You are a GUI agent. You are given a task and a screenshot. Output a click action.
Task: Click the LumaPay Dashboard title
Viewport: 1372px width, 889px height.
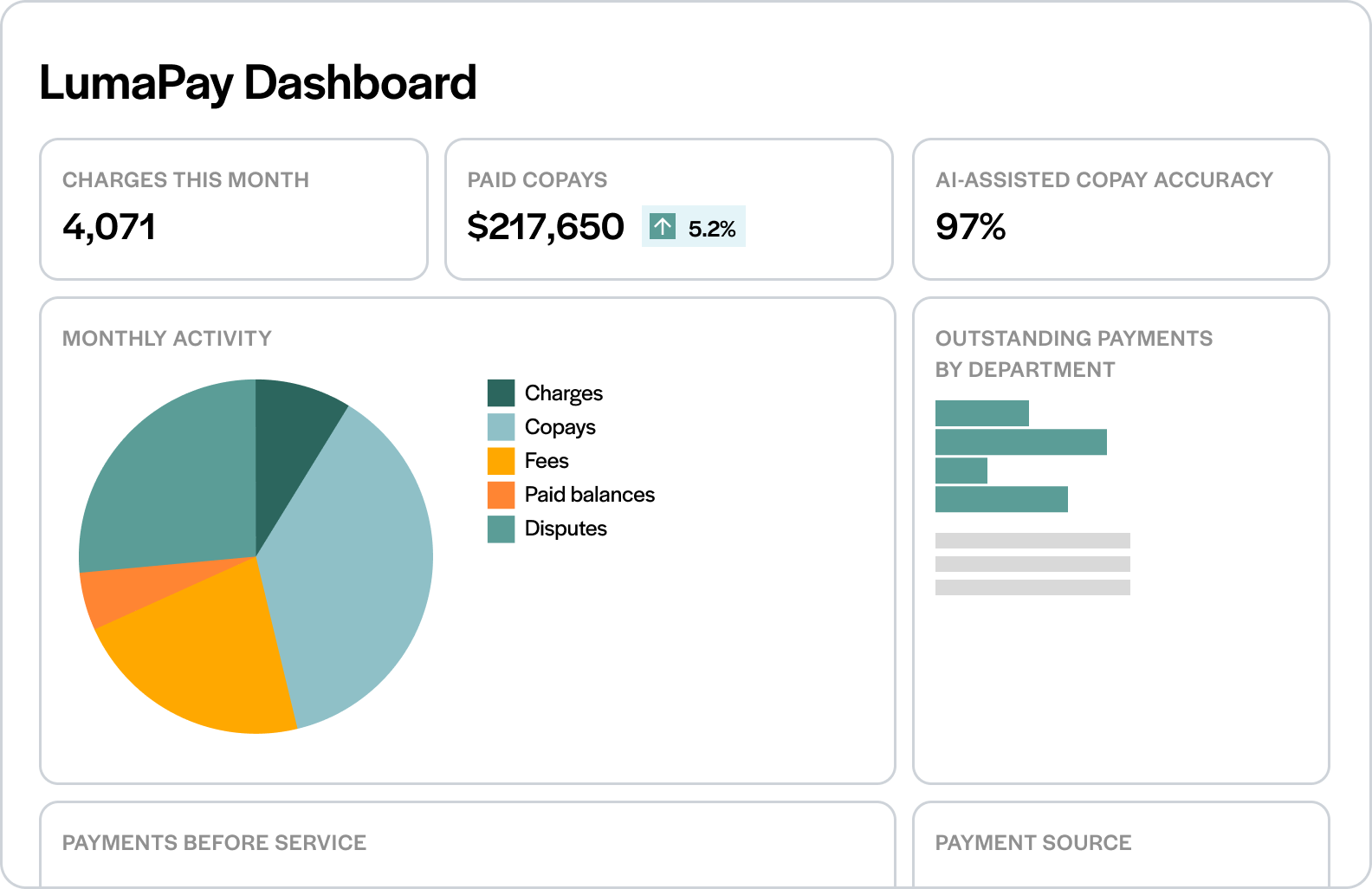[258, 83]
